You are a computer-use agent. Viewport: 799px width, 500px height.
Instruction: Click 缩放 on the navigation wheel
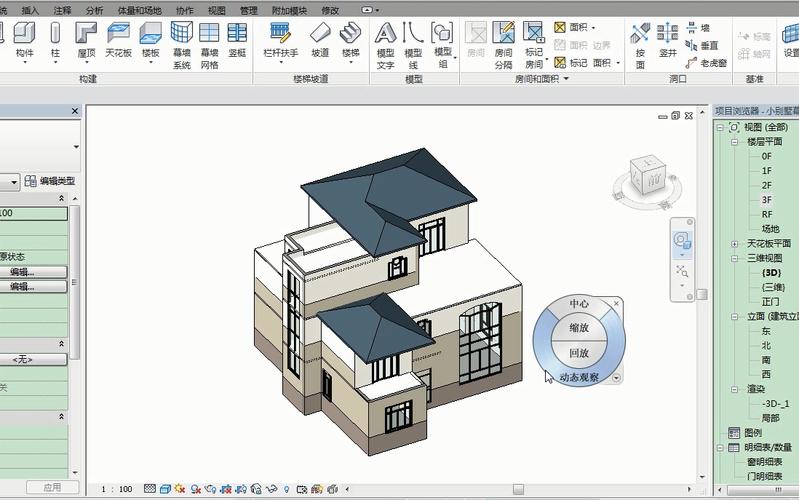[579, 328]
